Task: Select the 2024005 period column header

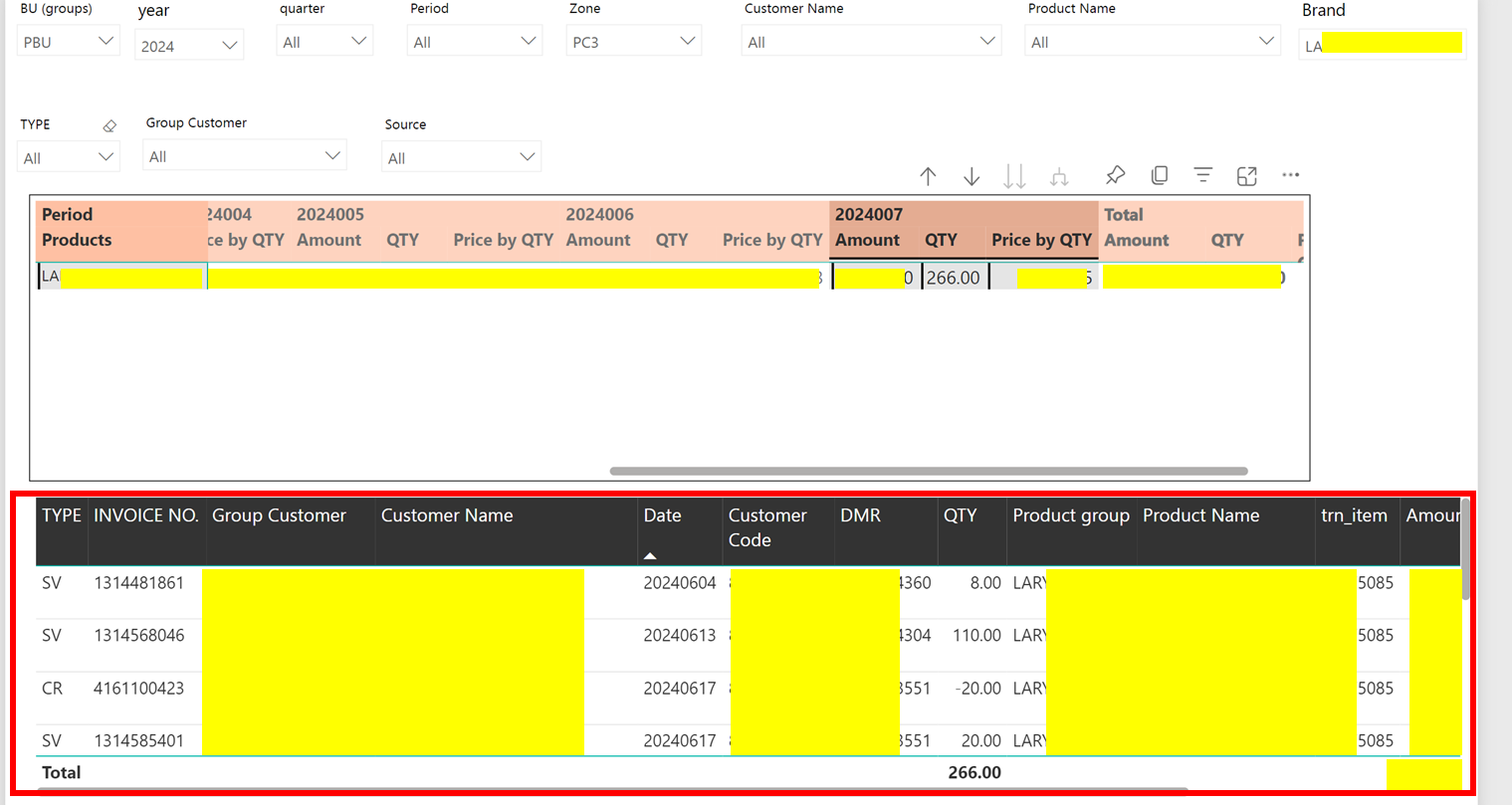Action: (330, 215)
